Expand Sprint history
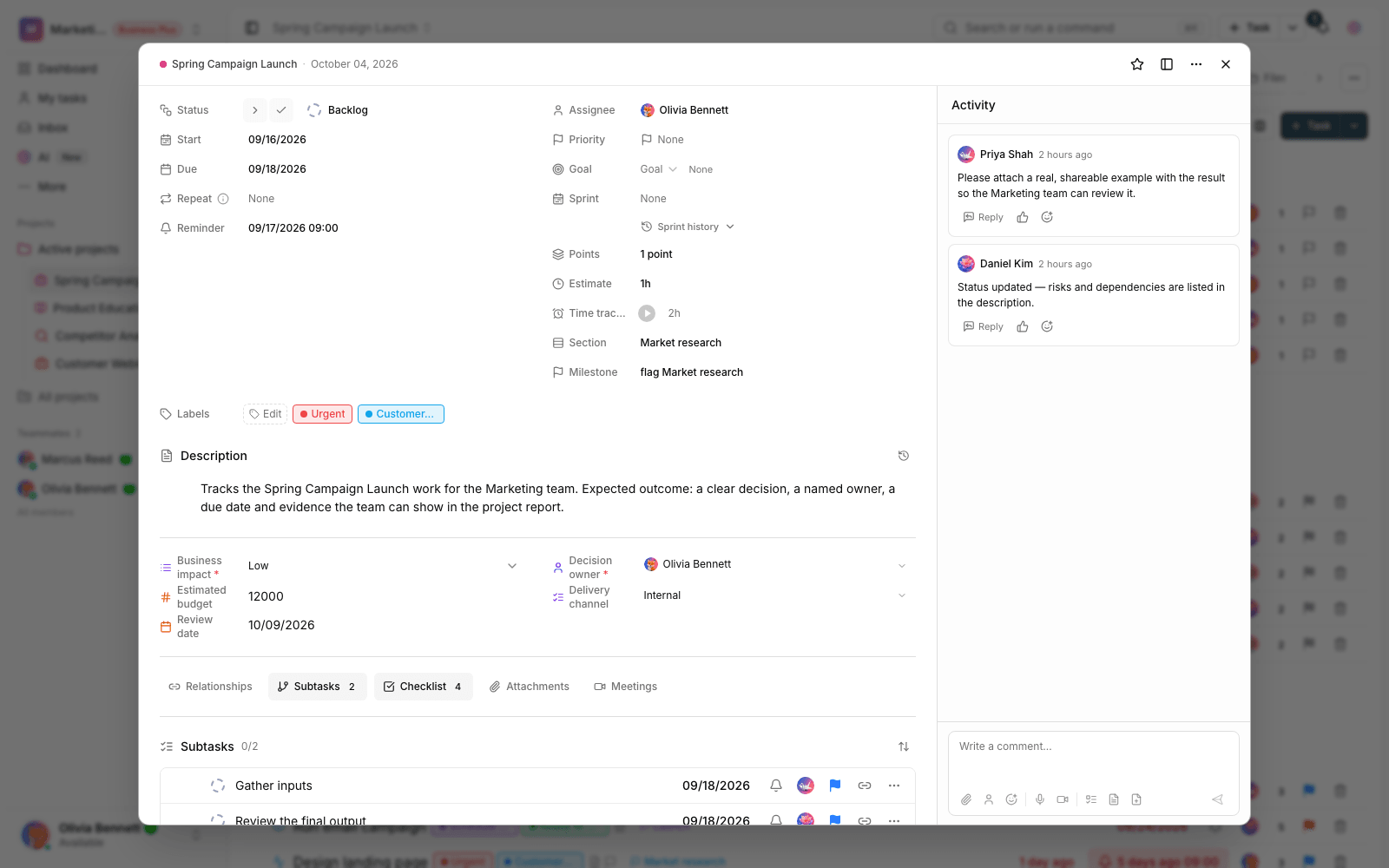The height and width of the screenshot is (868, 1389). point(688,227)
